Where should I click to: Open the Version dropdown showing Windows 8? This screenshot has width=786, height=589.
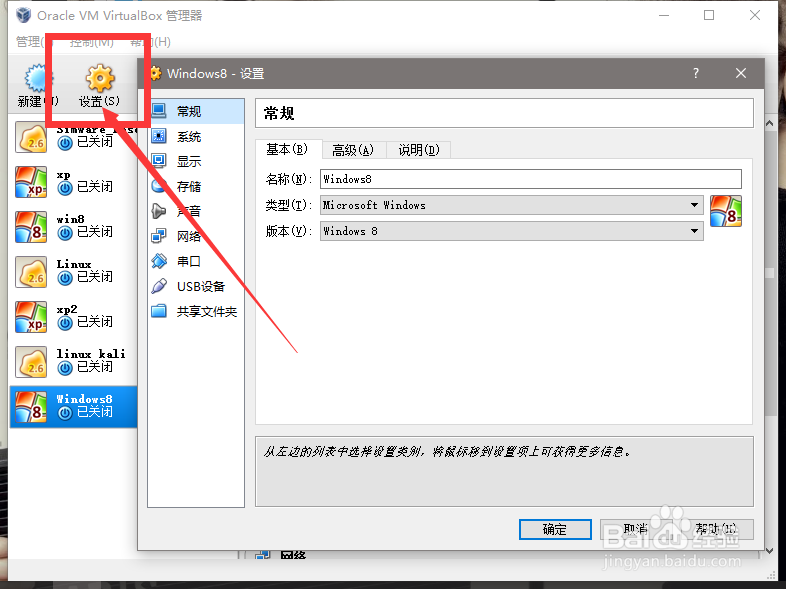point(512,231)
